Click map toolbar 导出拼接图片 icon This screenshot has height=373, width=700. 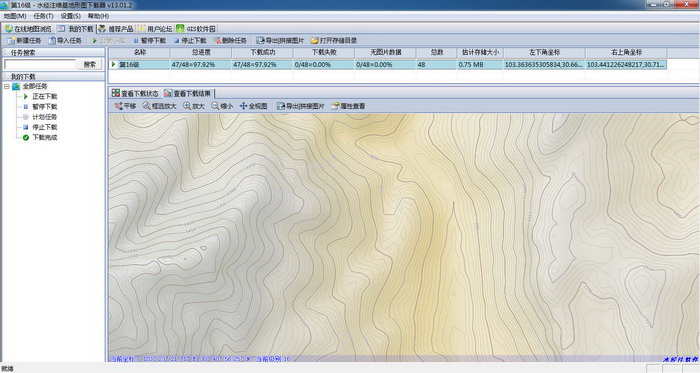(x=280, y=106)
